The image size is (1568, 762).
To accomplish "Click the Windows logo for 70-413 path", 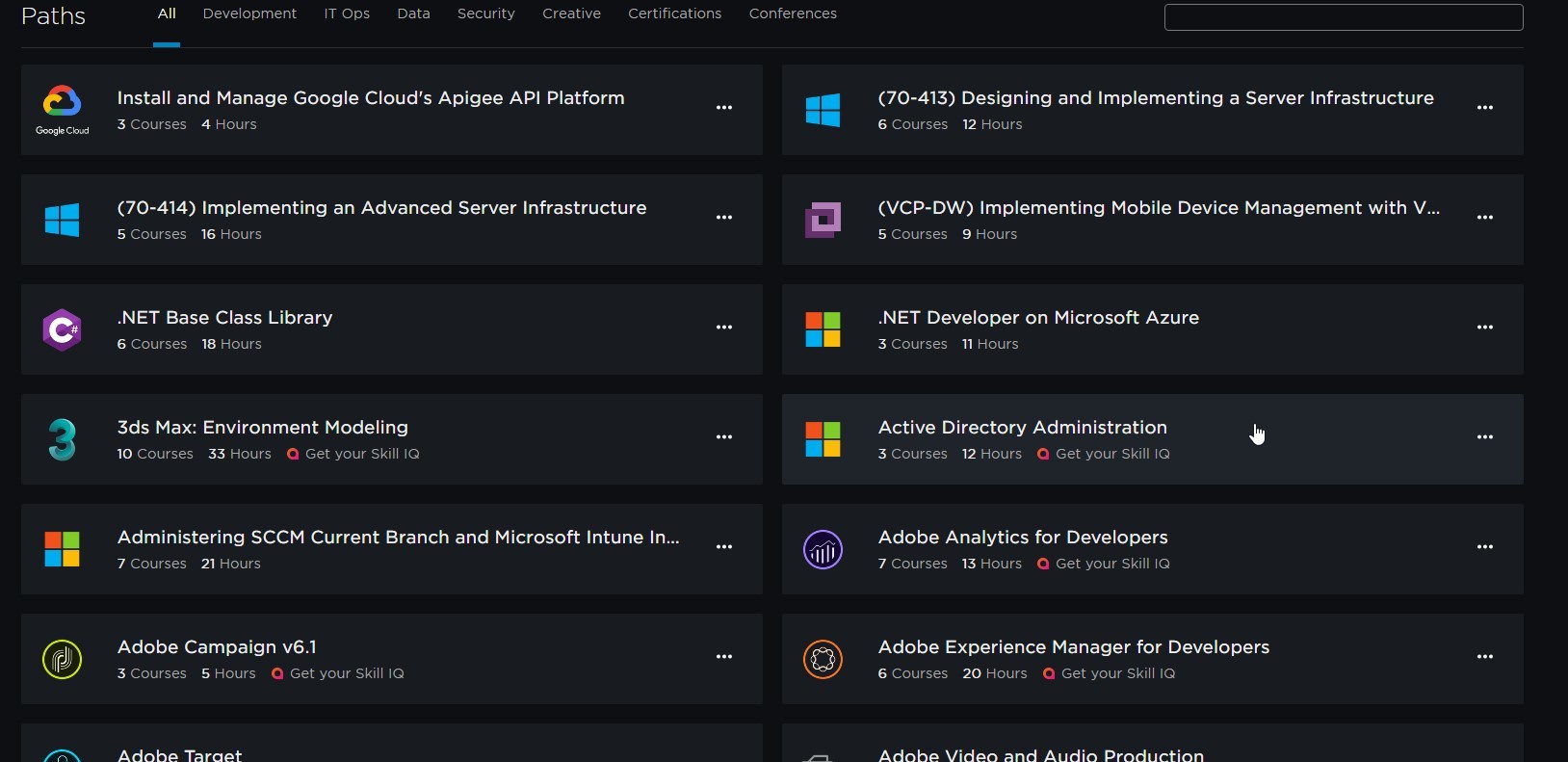I will pos(823,110).
